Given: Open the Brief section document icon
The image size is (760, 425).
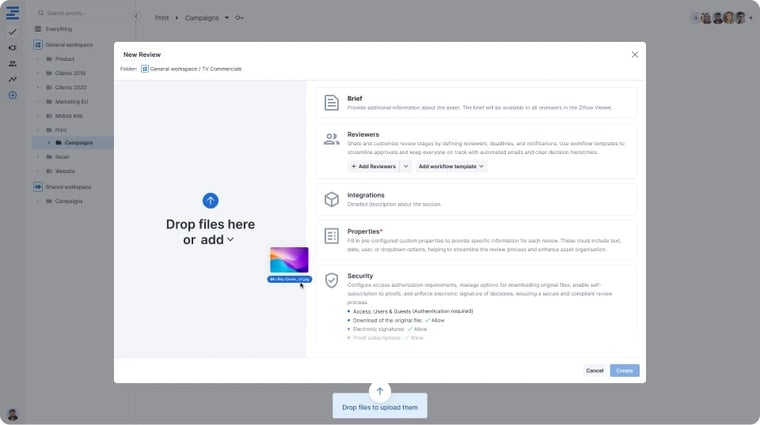Looking at the screenshot, I should pyautogui.click(x=331, y=103).
